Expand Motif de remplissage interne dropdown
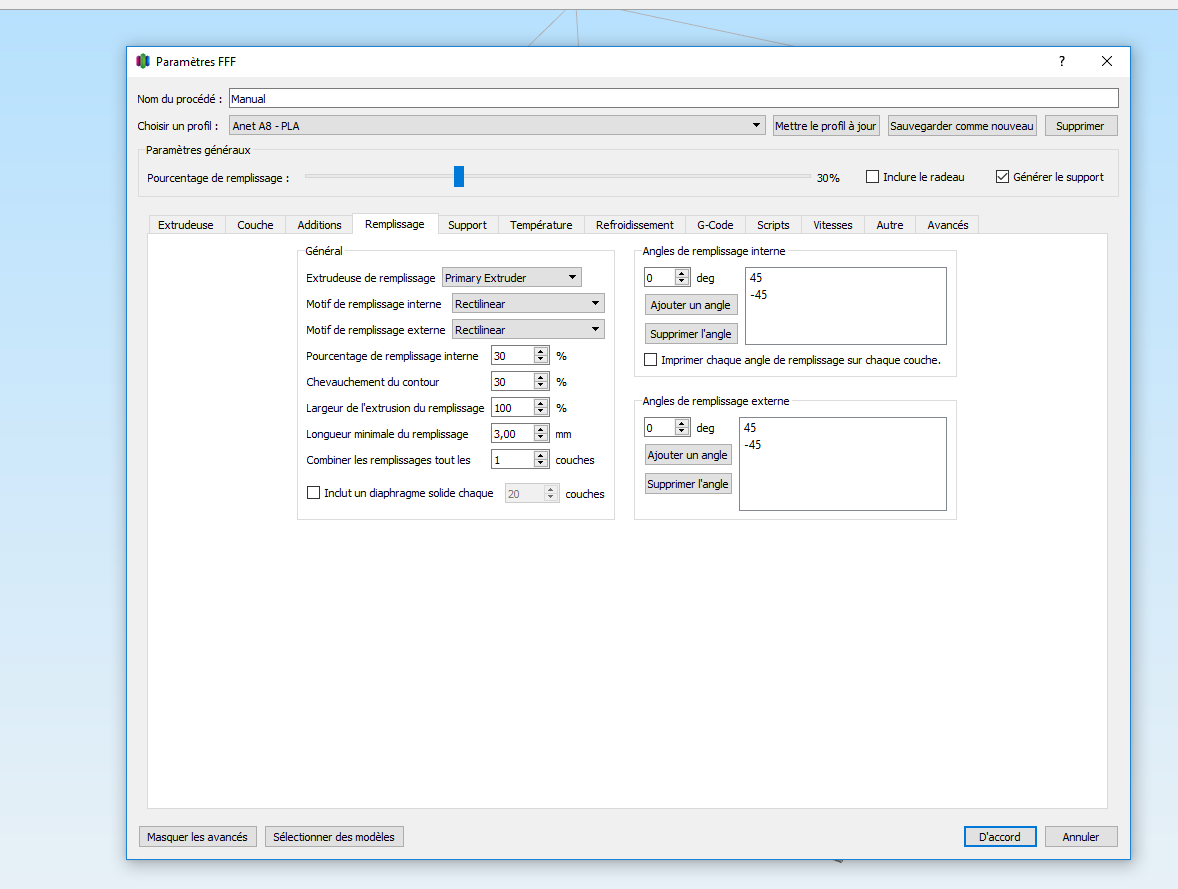Viewport: 1178px width, 889px height. (528, 304)
